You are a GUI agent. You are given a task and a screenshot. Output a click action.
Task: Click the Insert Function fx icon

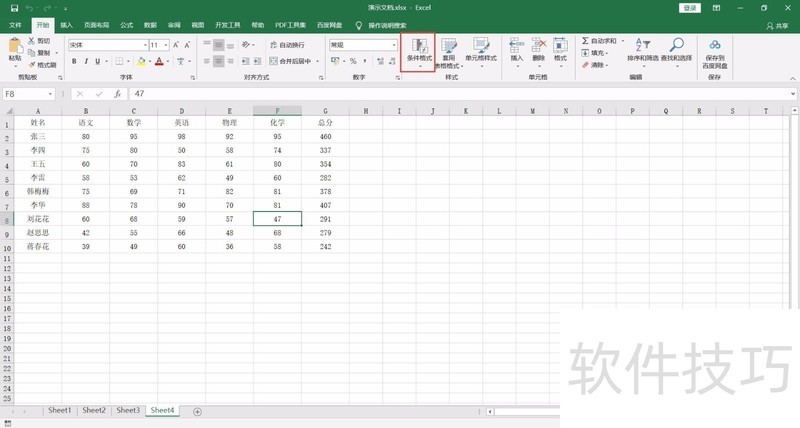[x=117, y=94]
